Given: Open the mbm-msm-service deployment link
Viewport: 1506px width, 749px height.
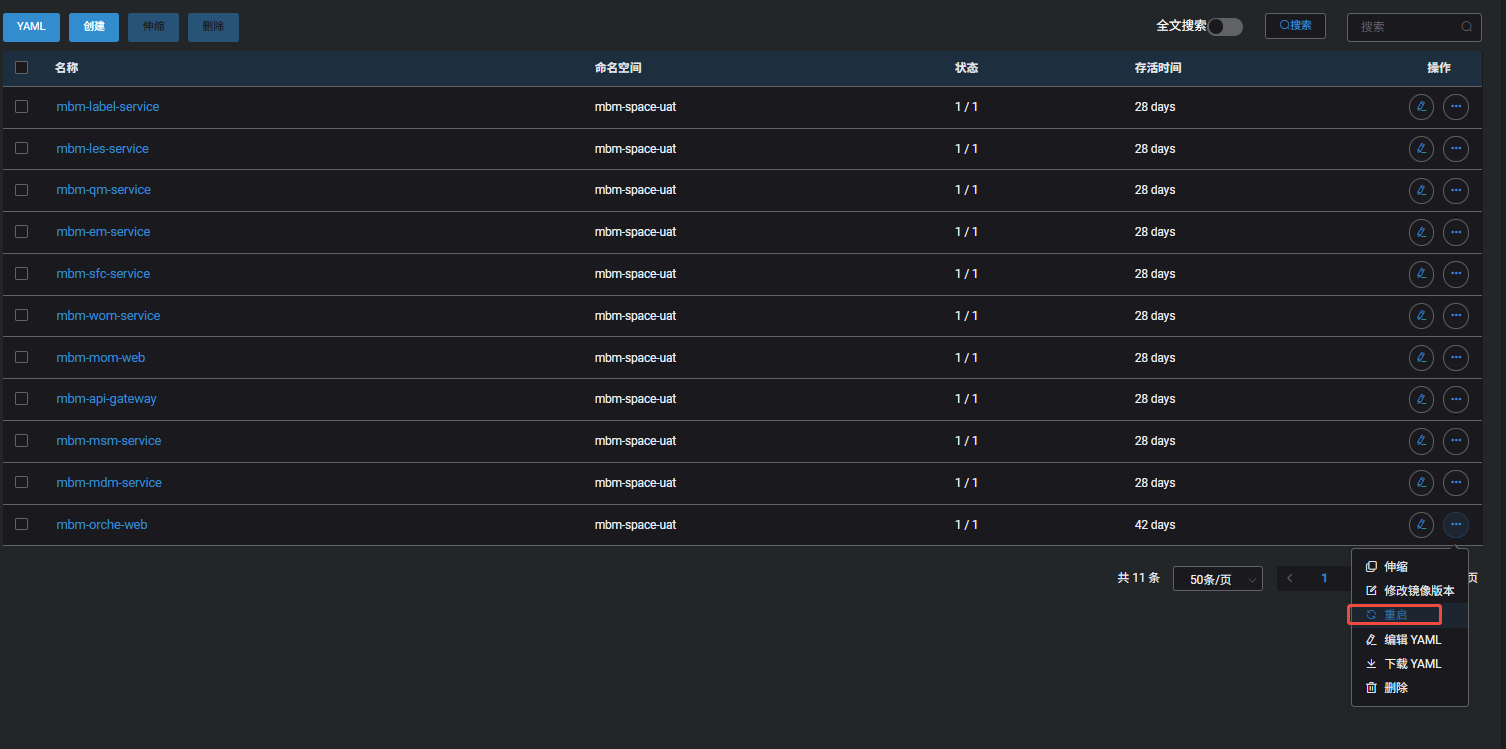Looking at the screenshot, I should click(x=109, y=441).
